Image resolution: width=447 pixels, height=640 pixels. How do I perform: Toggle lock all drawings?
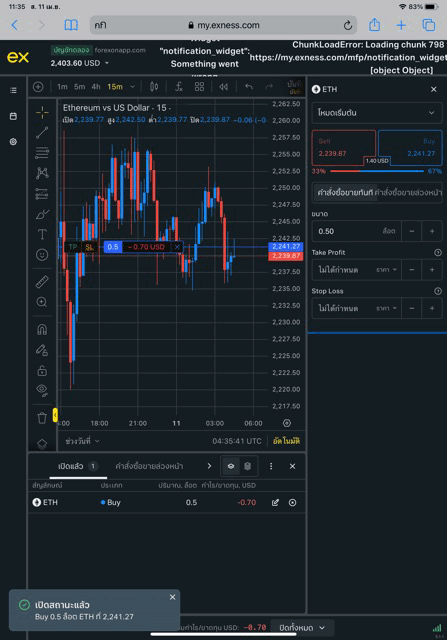[x=42, y=370]
